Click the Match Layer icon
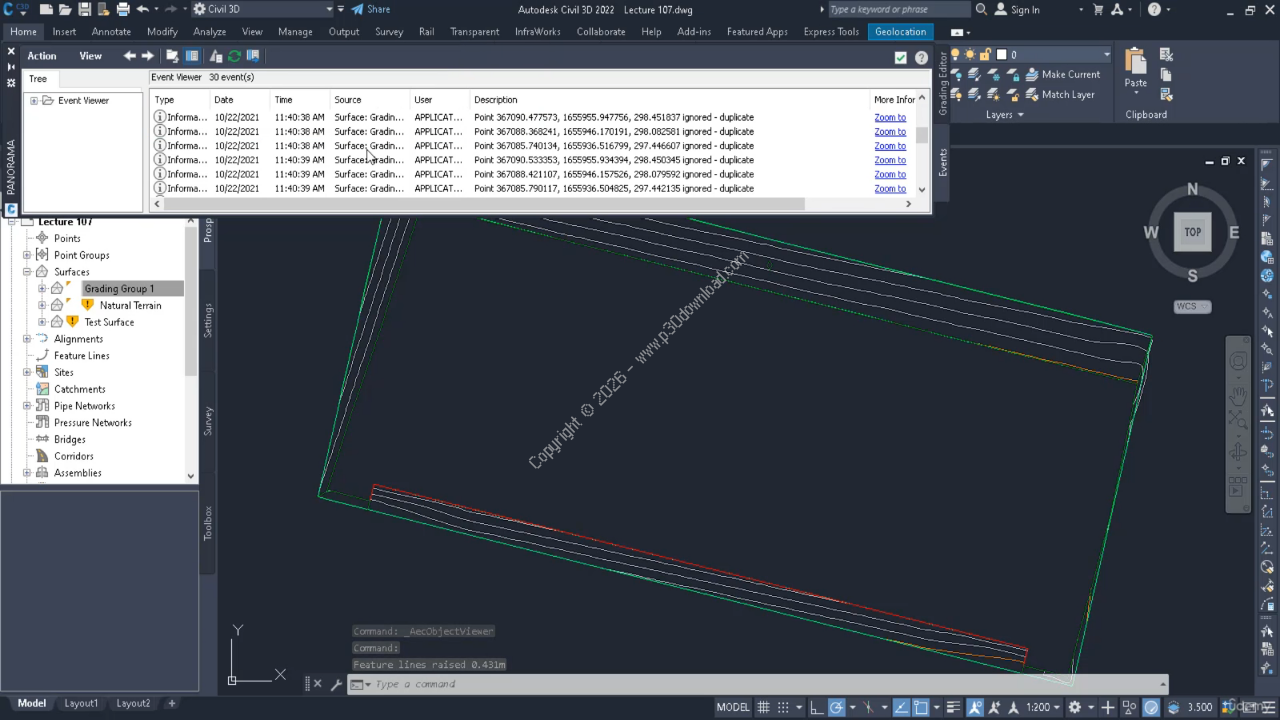 1033,95
